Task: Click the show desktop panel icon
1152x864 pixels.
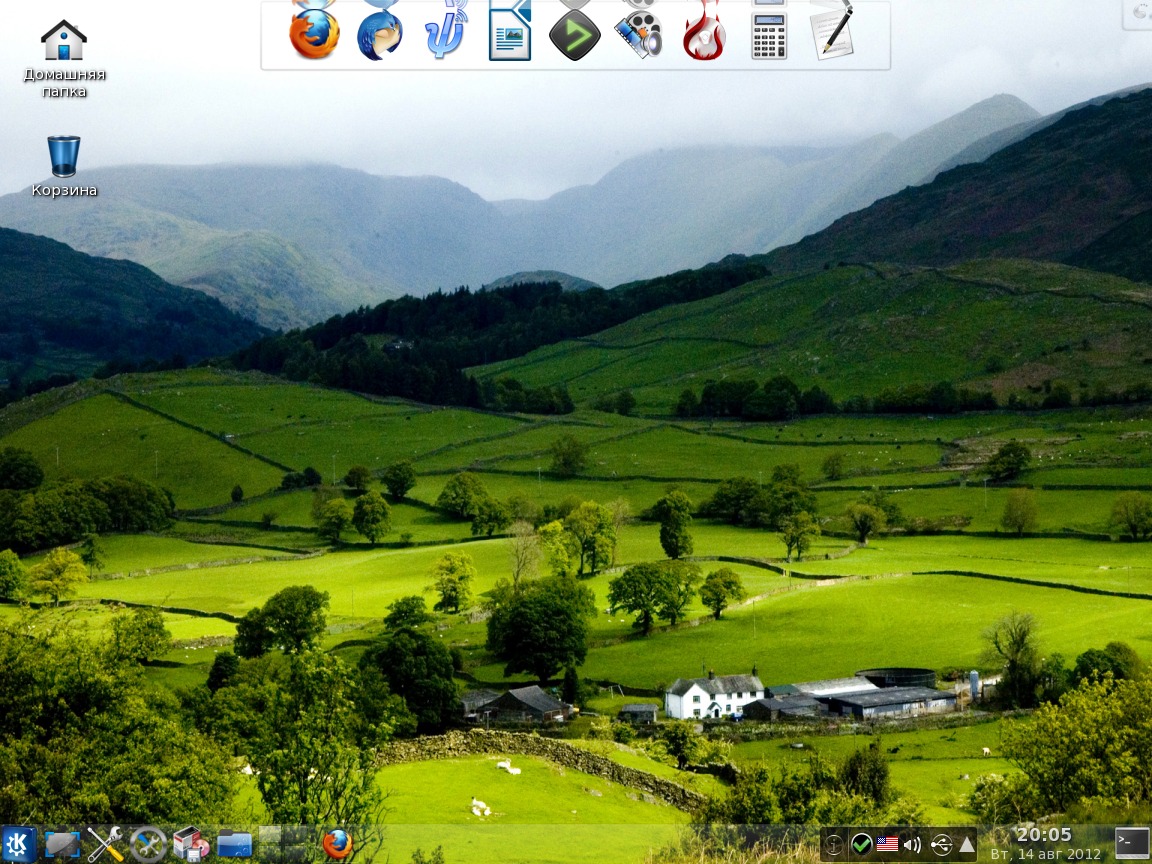Action: (62, 844)
